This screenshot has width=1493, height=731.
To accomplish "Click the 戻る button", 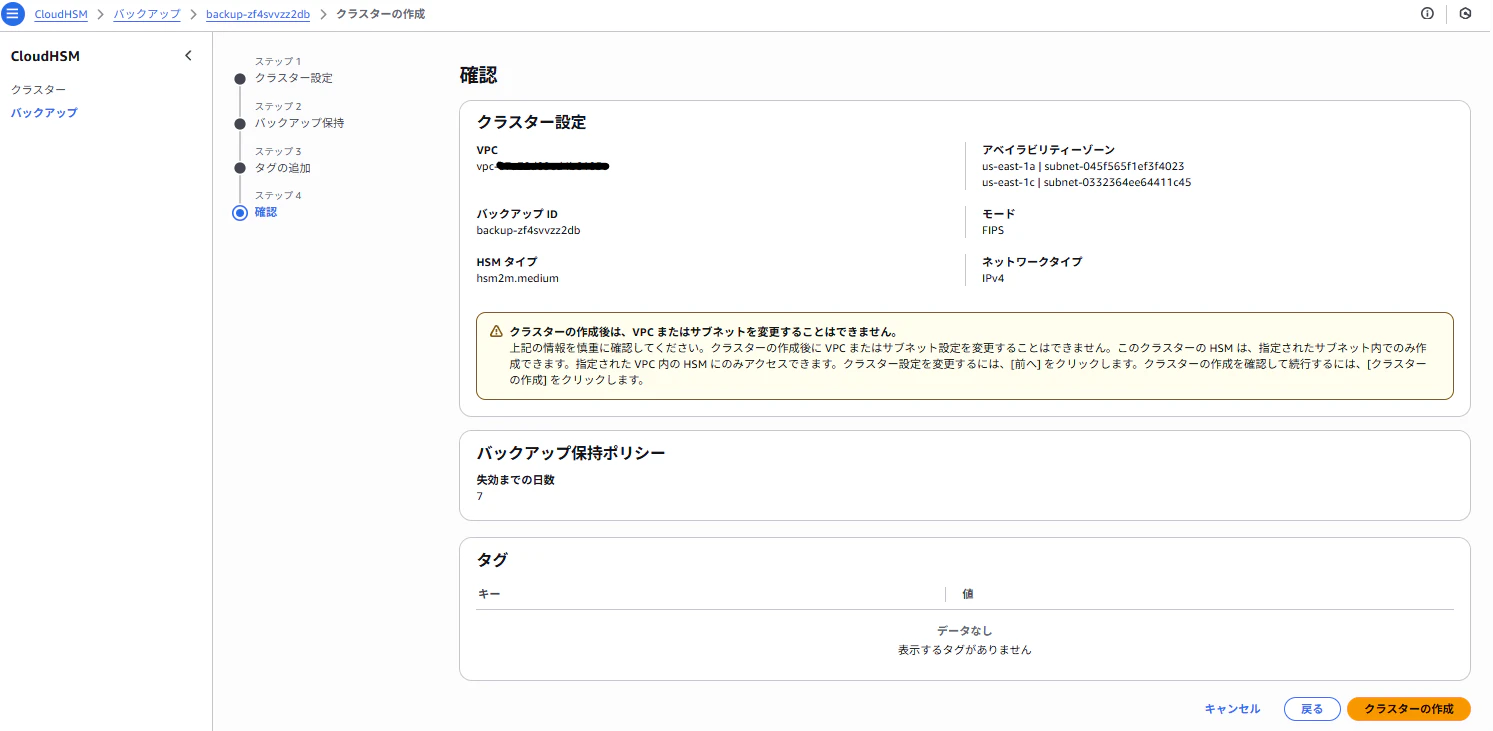I will (1312, 709).
